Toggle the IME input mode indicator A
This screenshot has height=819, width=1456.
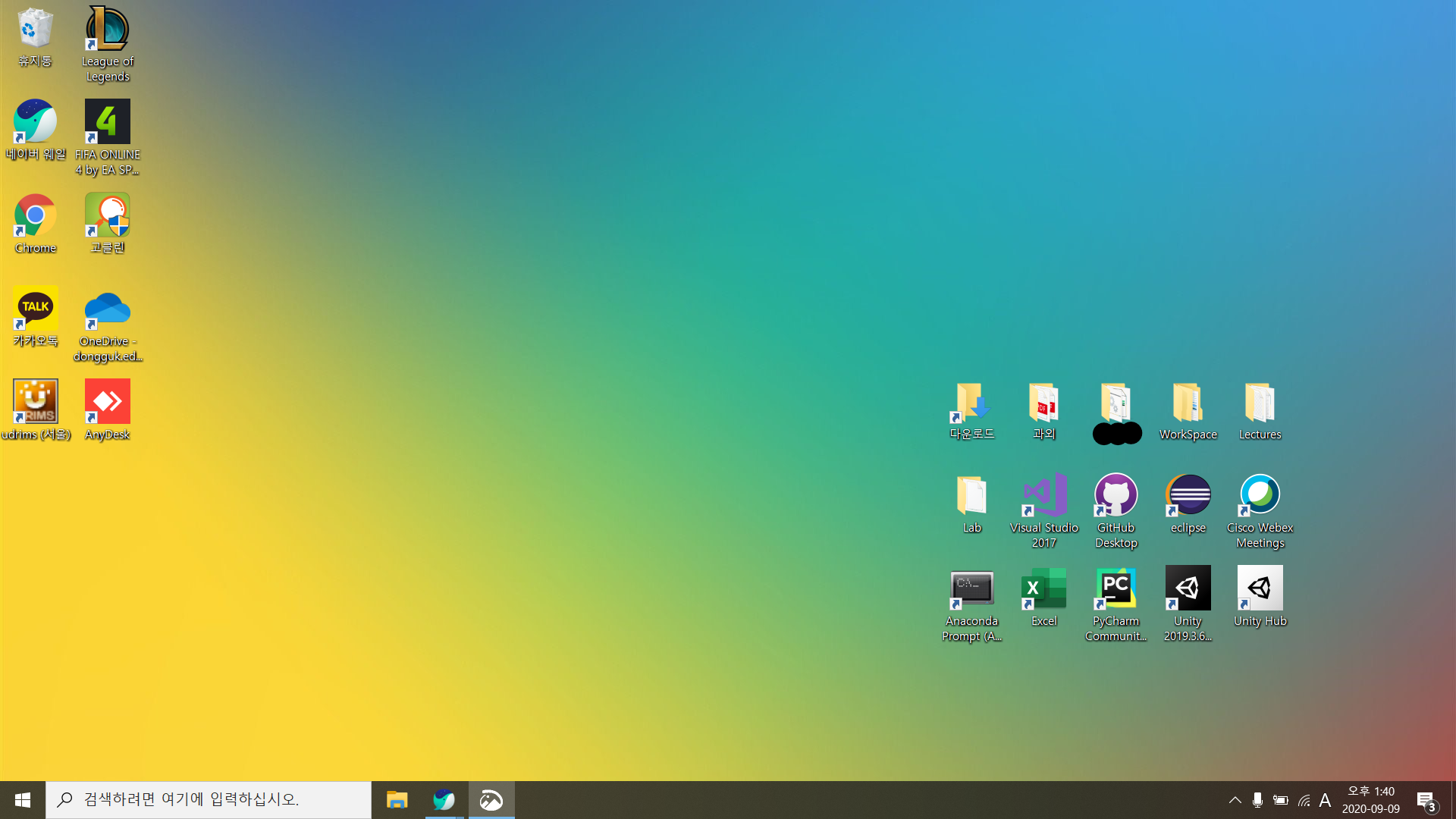pos(1325,800)
